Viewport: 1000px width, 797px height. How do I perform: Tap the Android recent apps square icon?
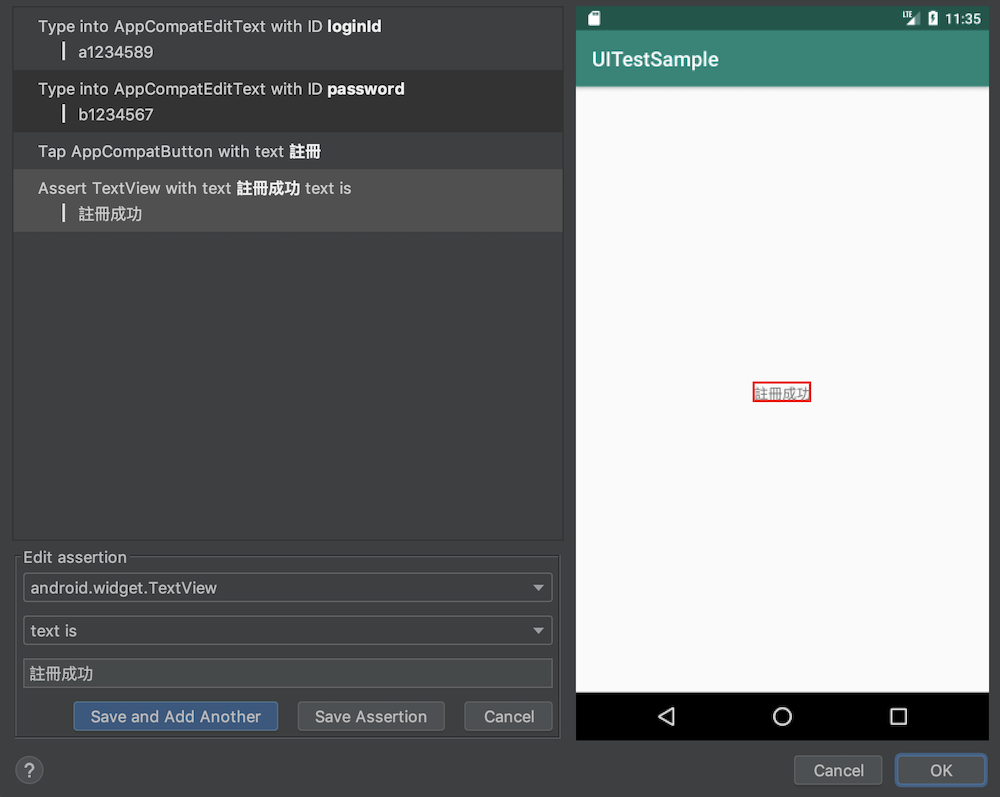[x=898, y=717]
